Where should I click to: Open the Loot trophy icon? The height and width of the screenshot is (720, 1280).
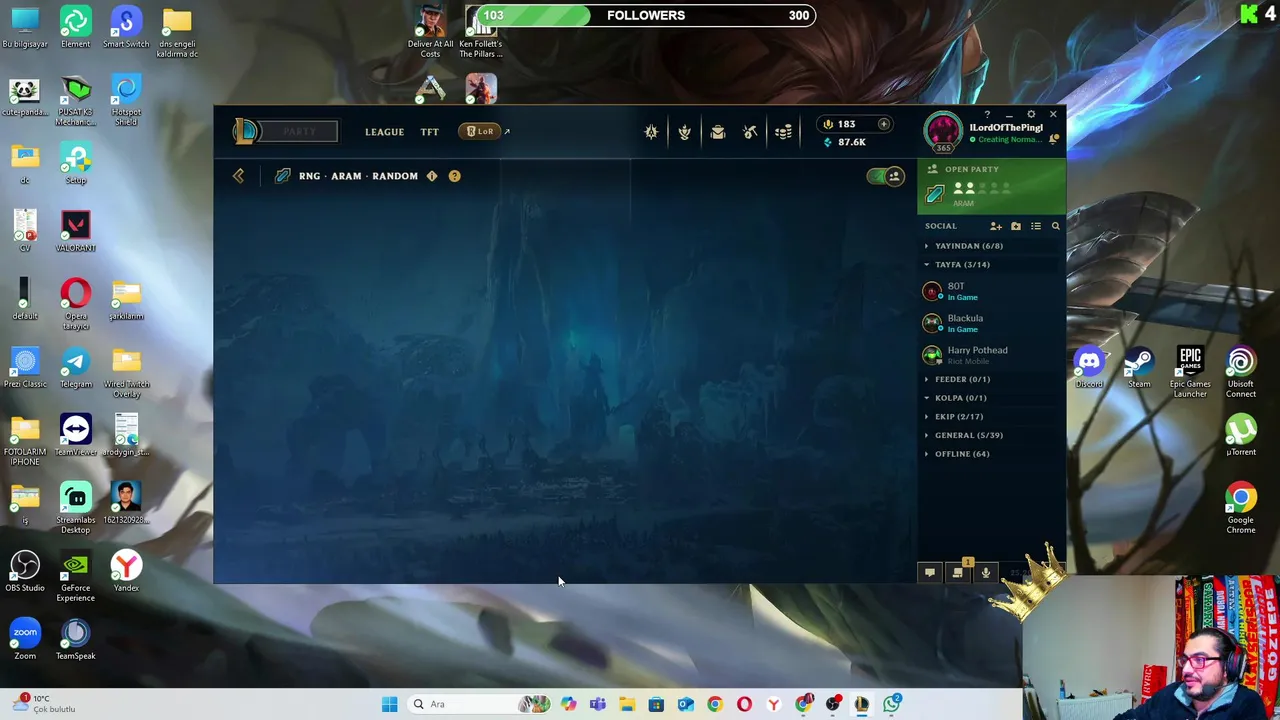(x=684, y=132)
